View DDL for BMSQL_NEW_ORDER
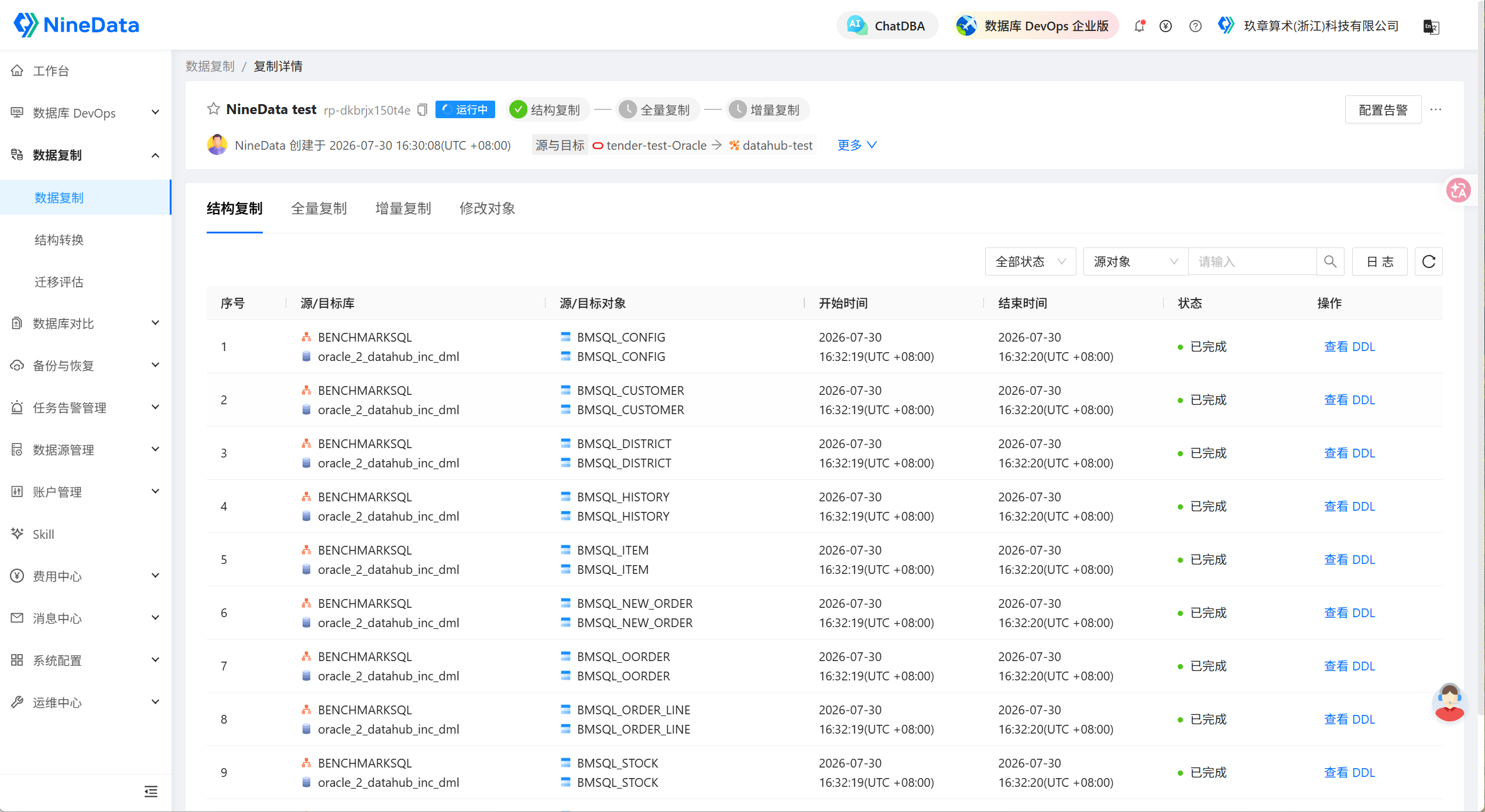Viewport: 1485px width, 812px height. 1349,613
